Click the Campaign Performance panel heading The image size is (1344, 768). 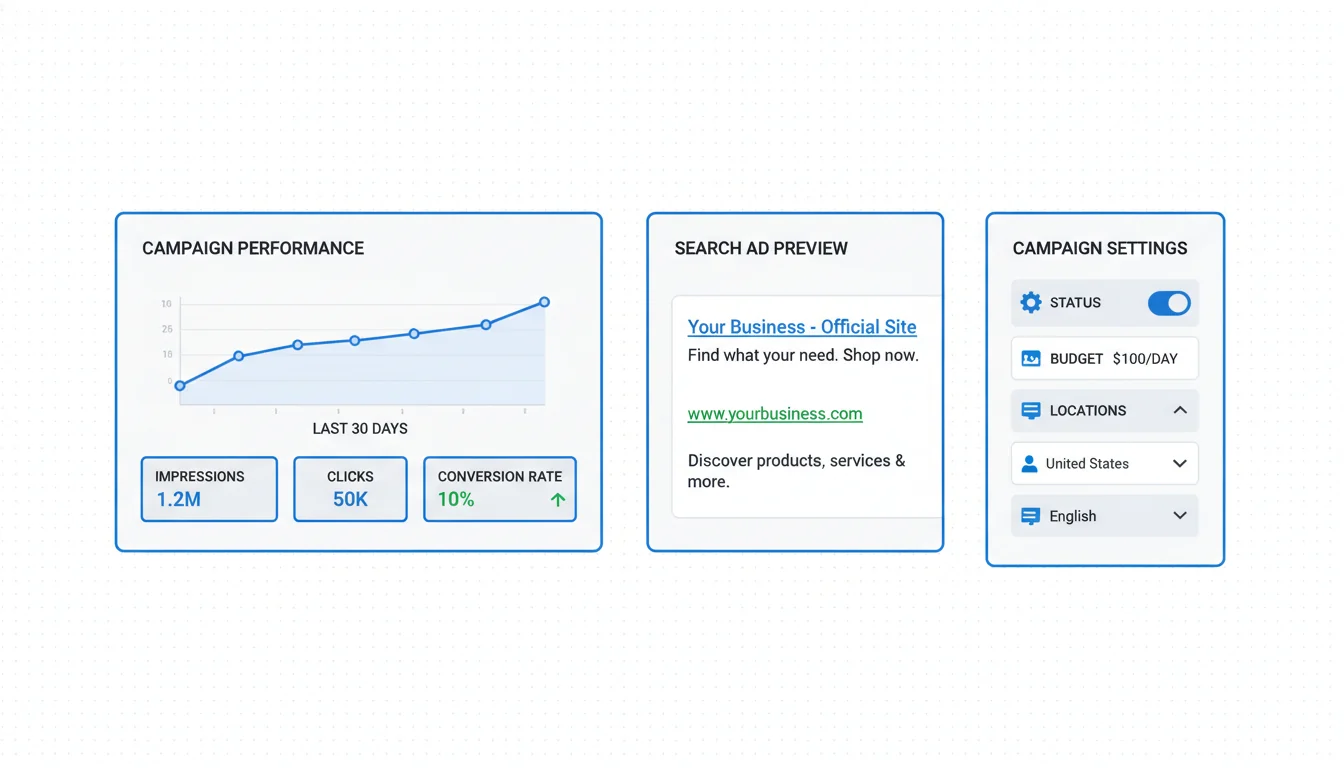pos(253,249)
